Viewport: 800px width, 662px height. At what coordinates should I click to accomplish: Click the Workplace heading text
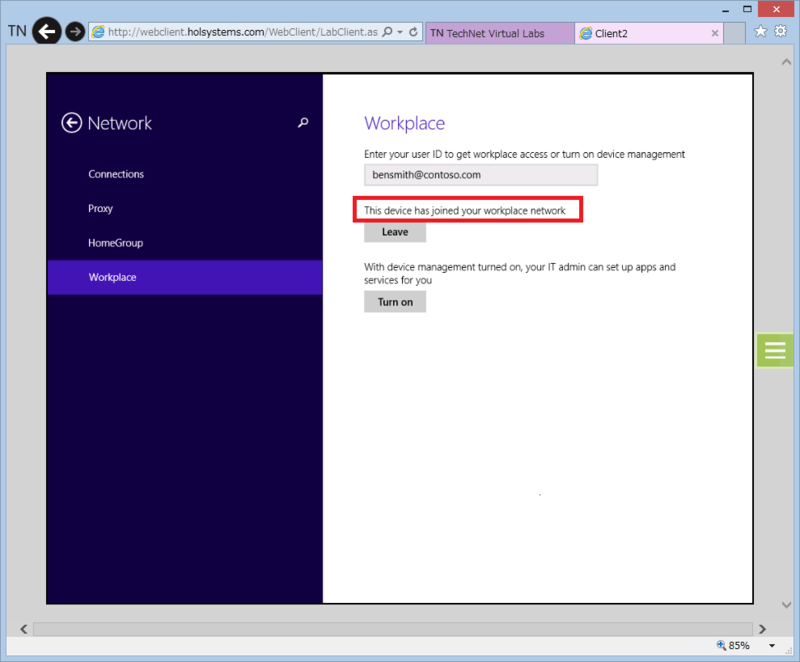tap(404, 123)
